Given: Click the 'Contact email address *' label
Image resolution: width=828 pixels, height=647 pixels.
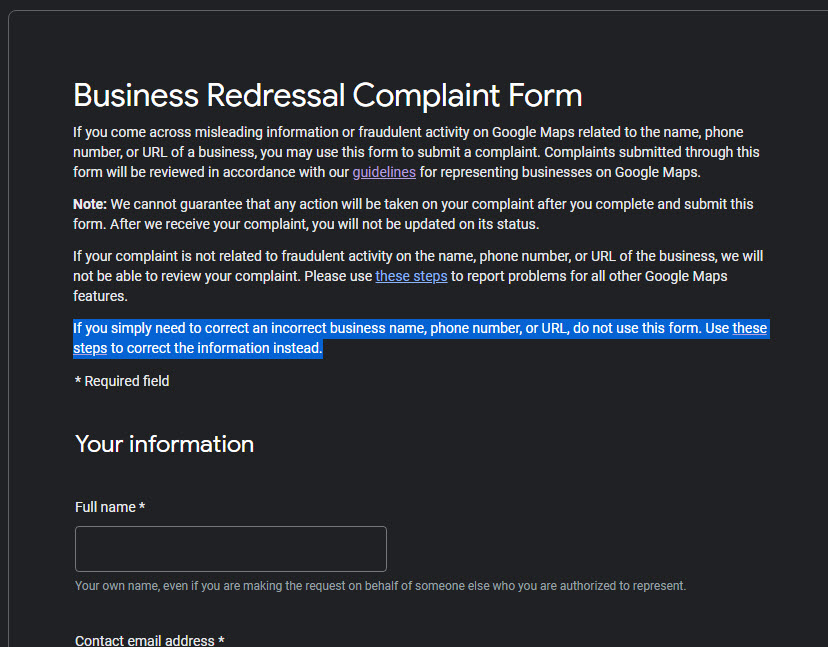Looking at the screenshot, I should (149, 640).
